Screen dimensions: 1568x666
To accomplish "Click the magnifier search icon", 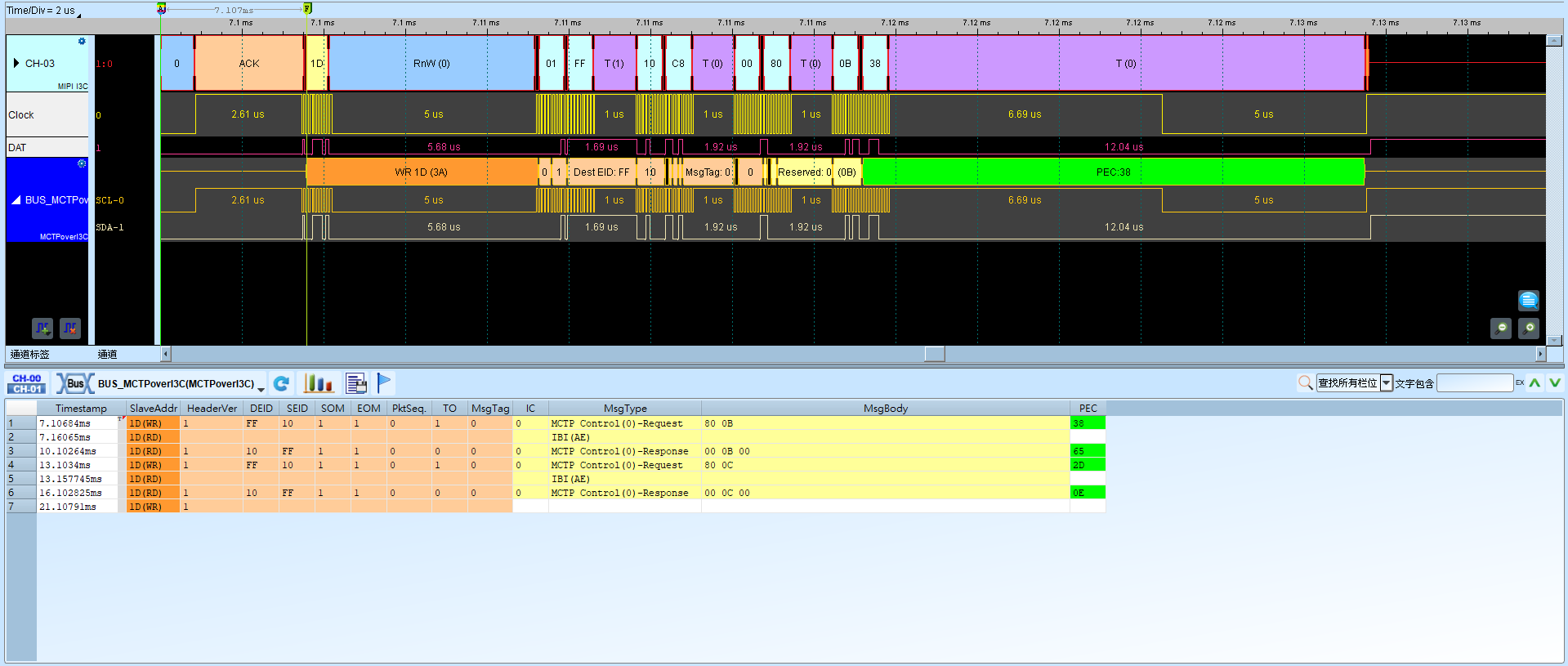I will click(1306, 382).
